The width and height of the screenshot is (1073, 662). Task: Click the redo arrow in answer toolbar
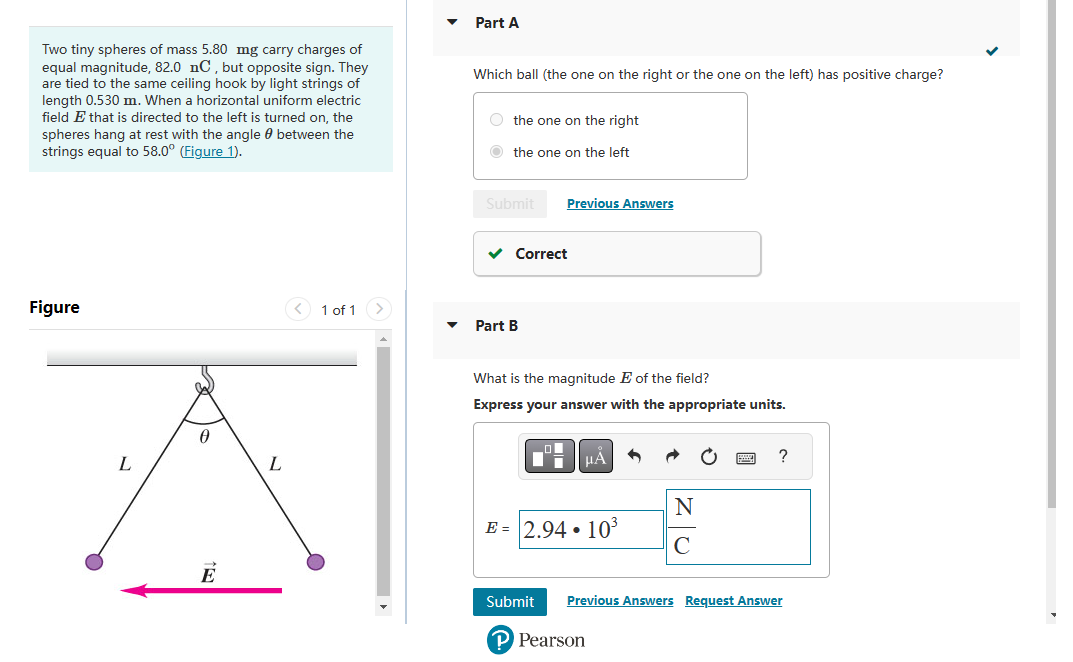click(673, 456)
